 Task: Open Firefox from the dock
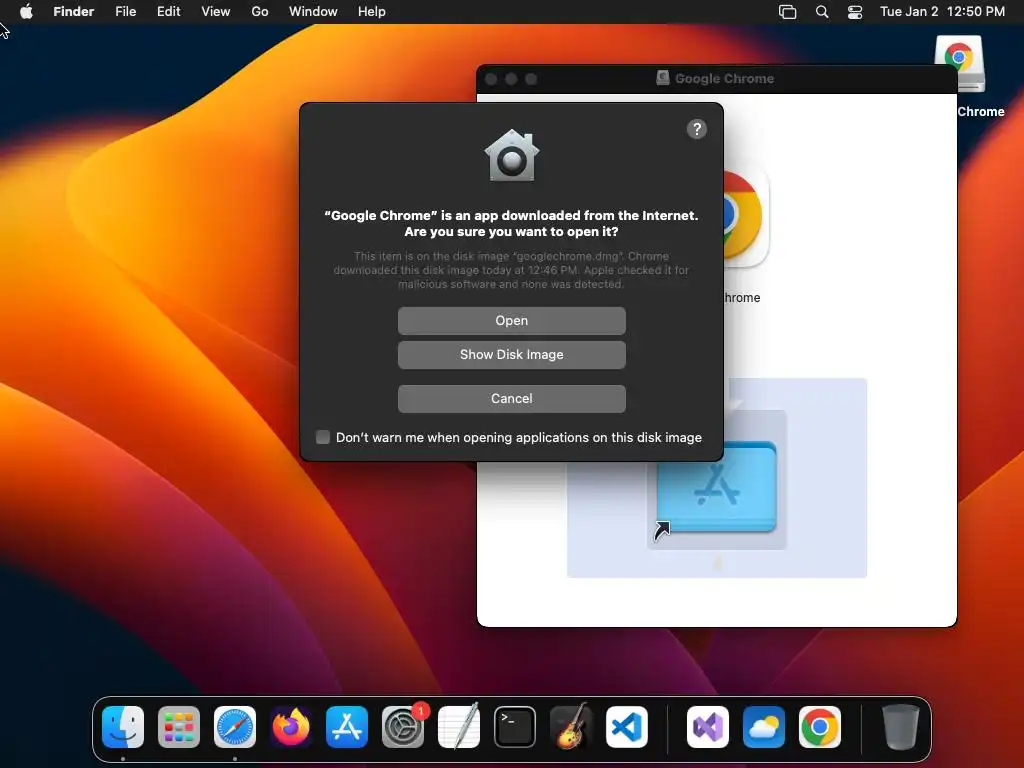coord(291,727)
